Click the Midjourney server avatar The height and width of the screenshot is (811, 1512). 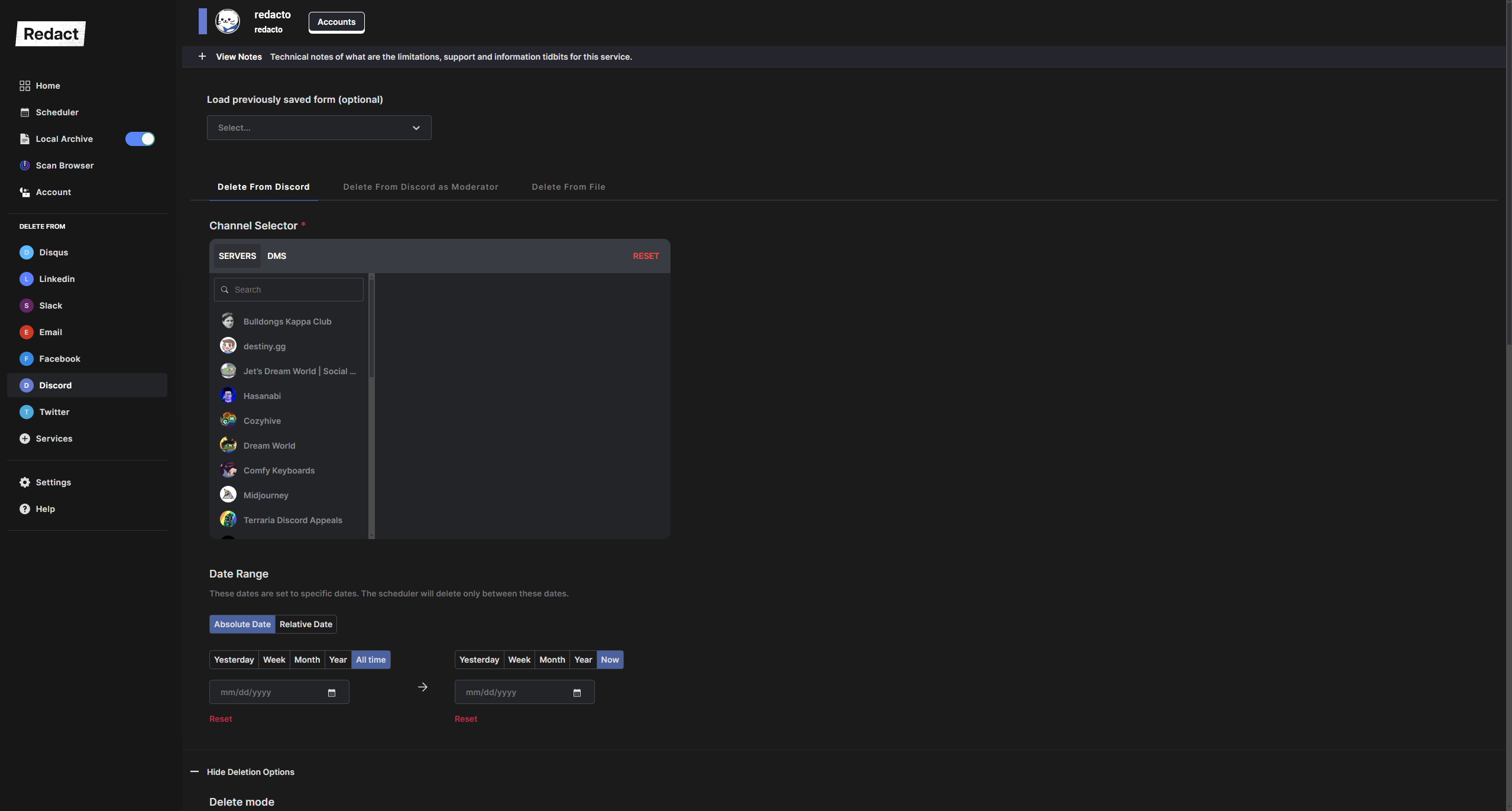(228, 495)
